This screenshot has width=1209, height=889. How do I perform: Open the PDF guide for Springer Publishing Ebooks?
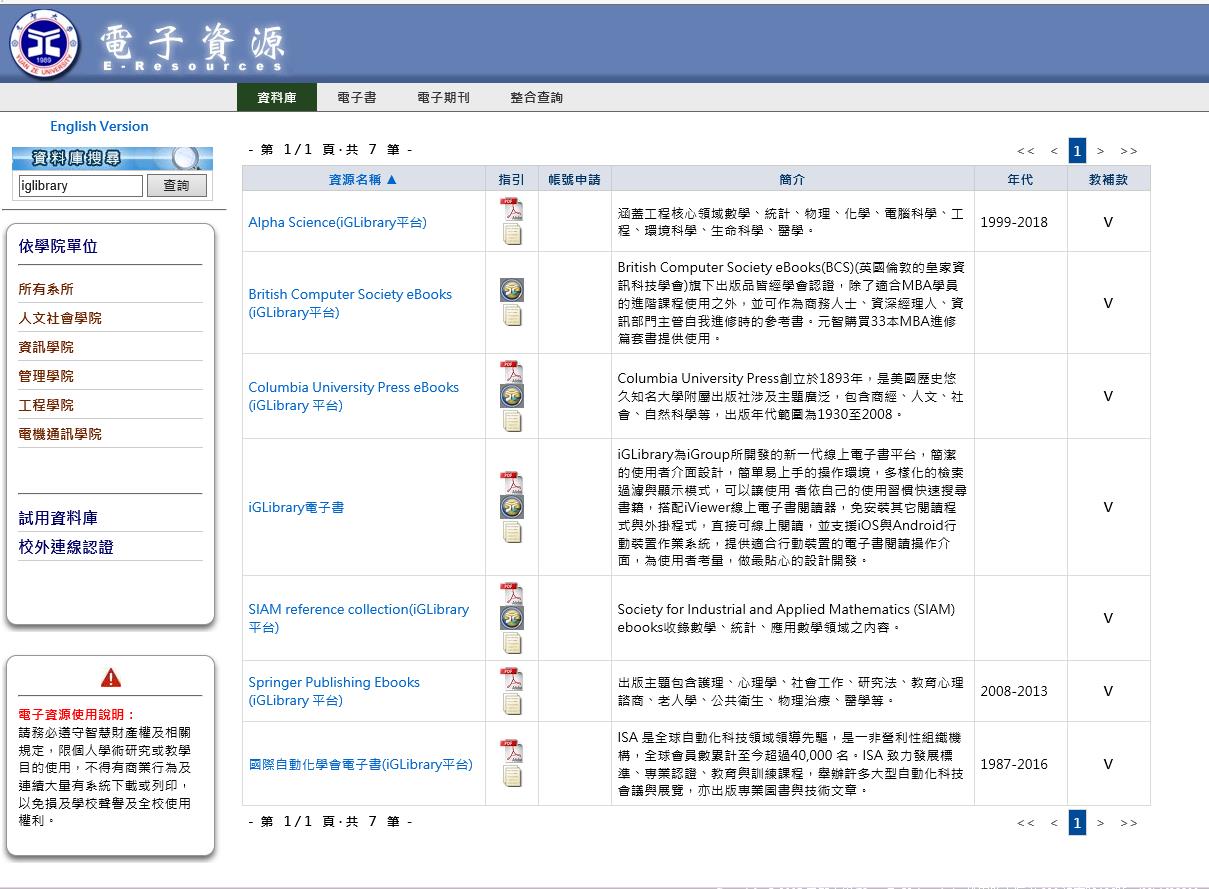coord(512,679)
